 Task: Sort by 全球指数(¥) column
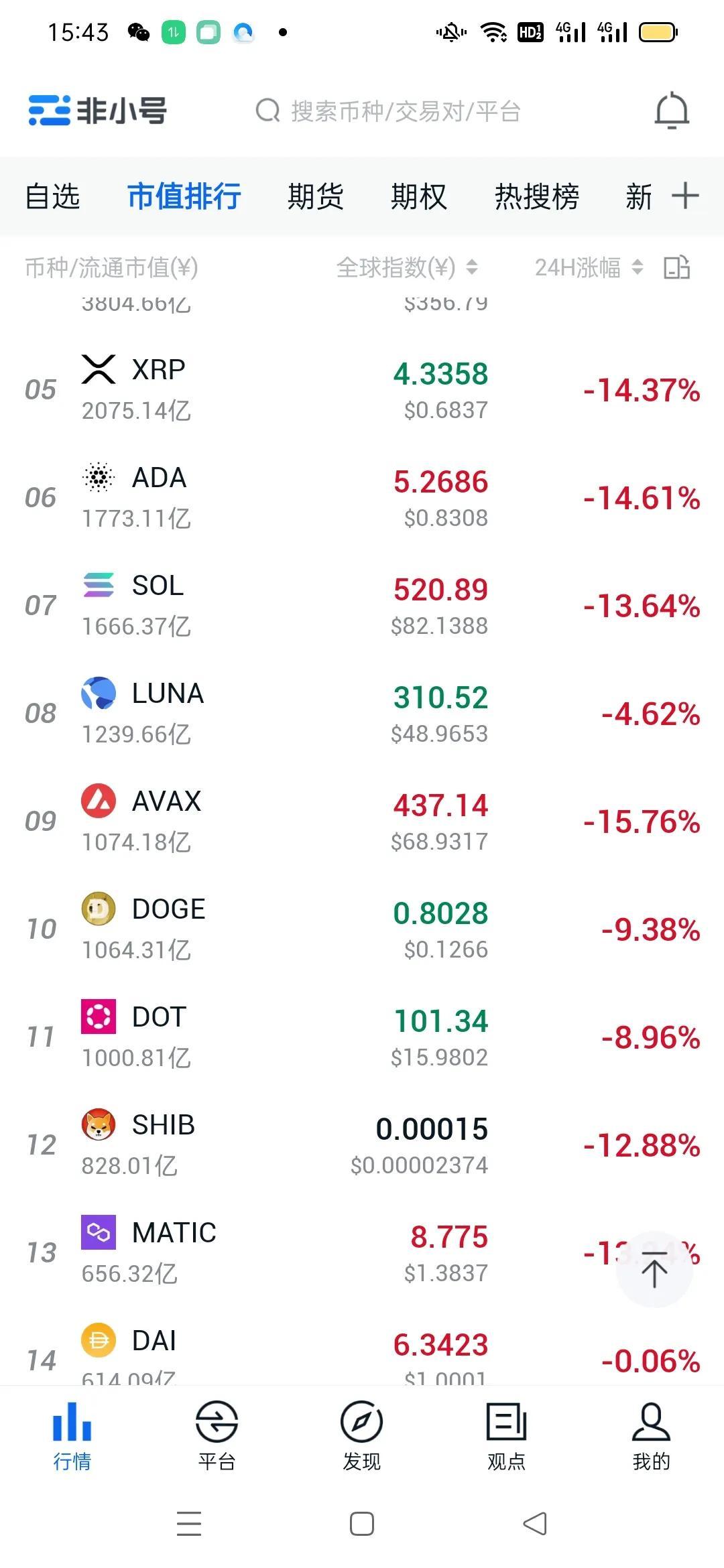pos(406,267)
